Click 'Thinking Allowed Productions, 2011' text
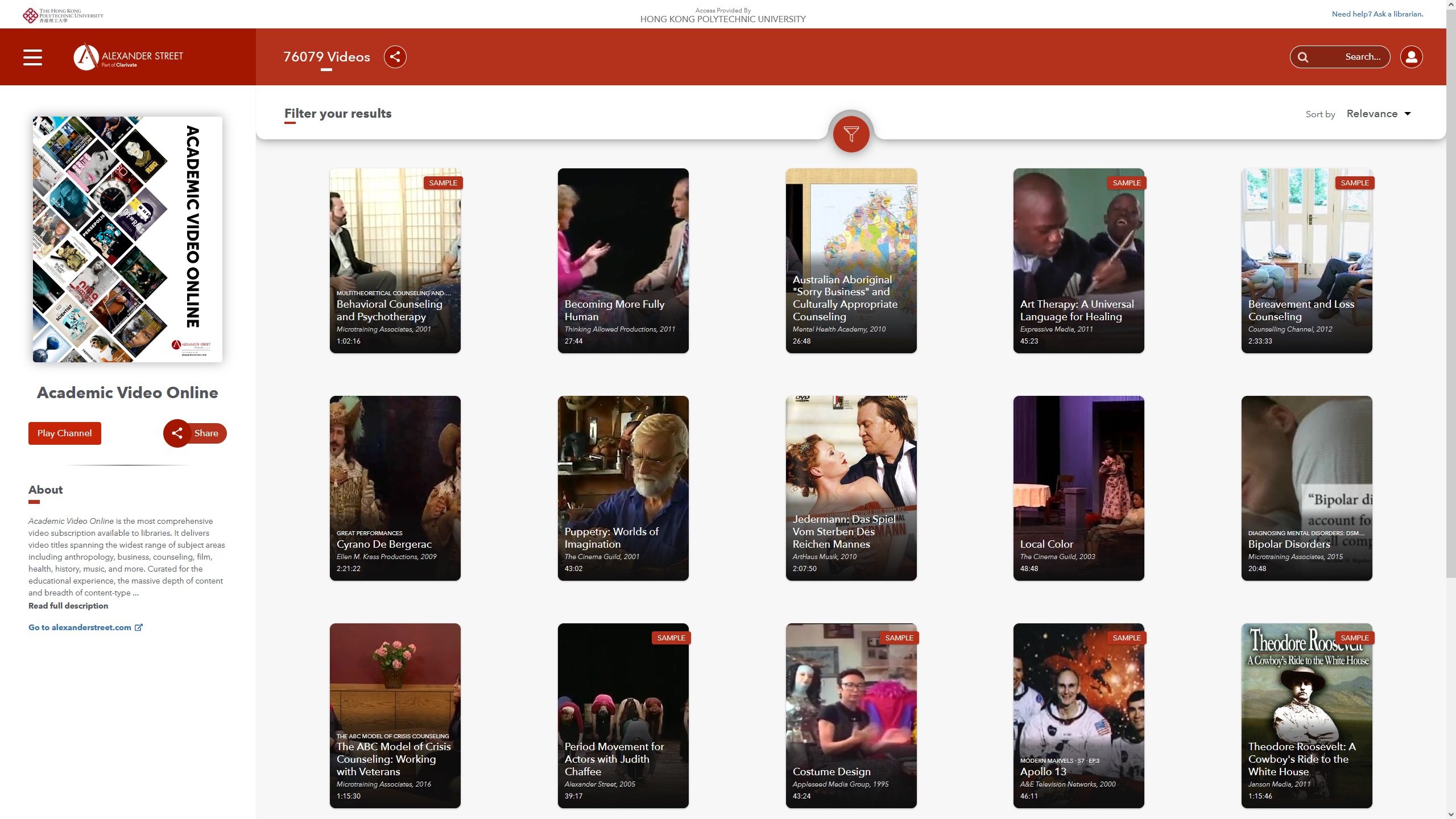 coord(620,329)
